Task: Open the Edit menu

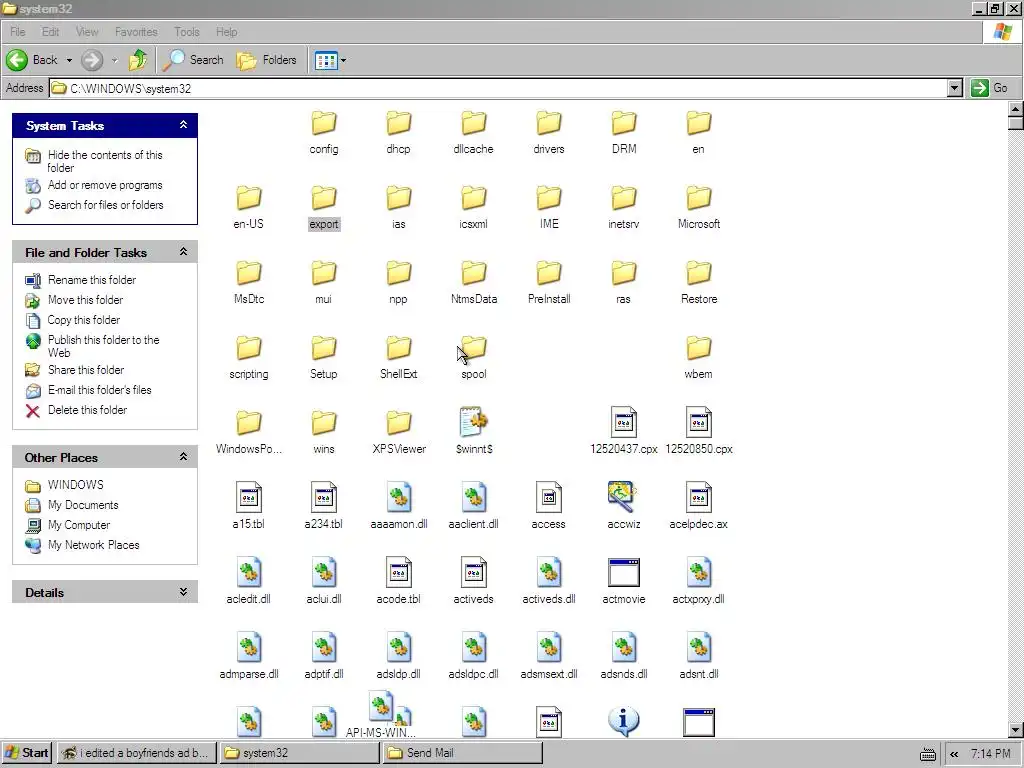Action: pyautogui.click(x=50, y=32)
